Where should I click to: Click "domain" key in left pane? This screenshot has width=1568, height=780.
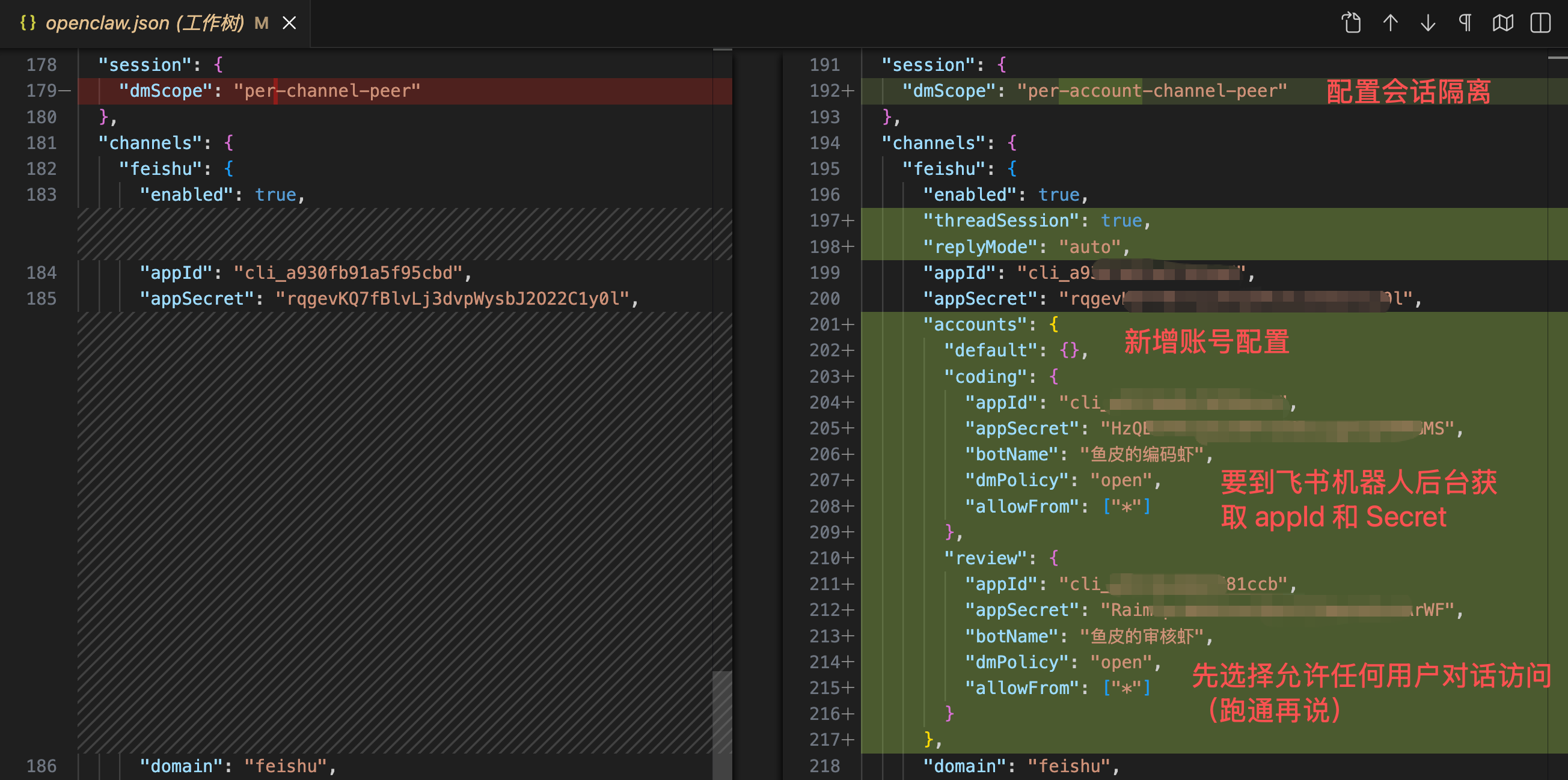(181, 766)
